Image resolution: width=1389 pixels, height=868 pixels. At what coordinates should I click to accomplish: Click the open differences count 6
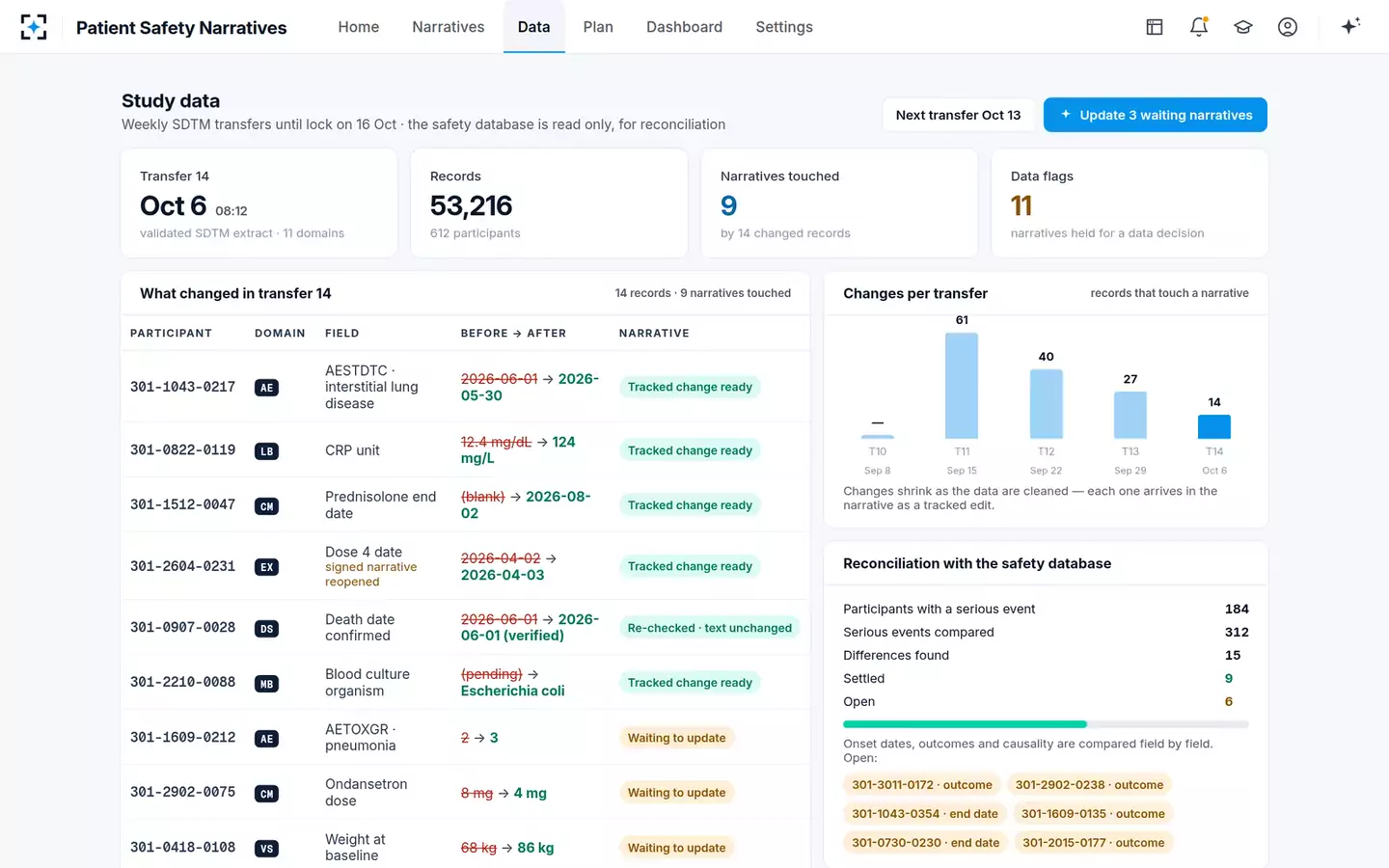(1229, 702)
